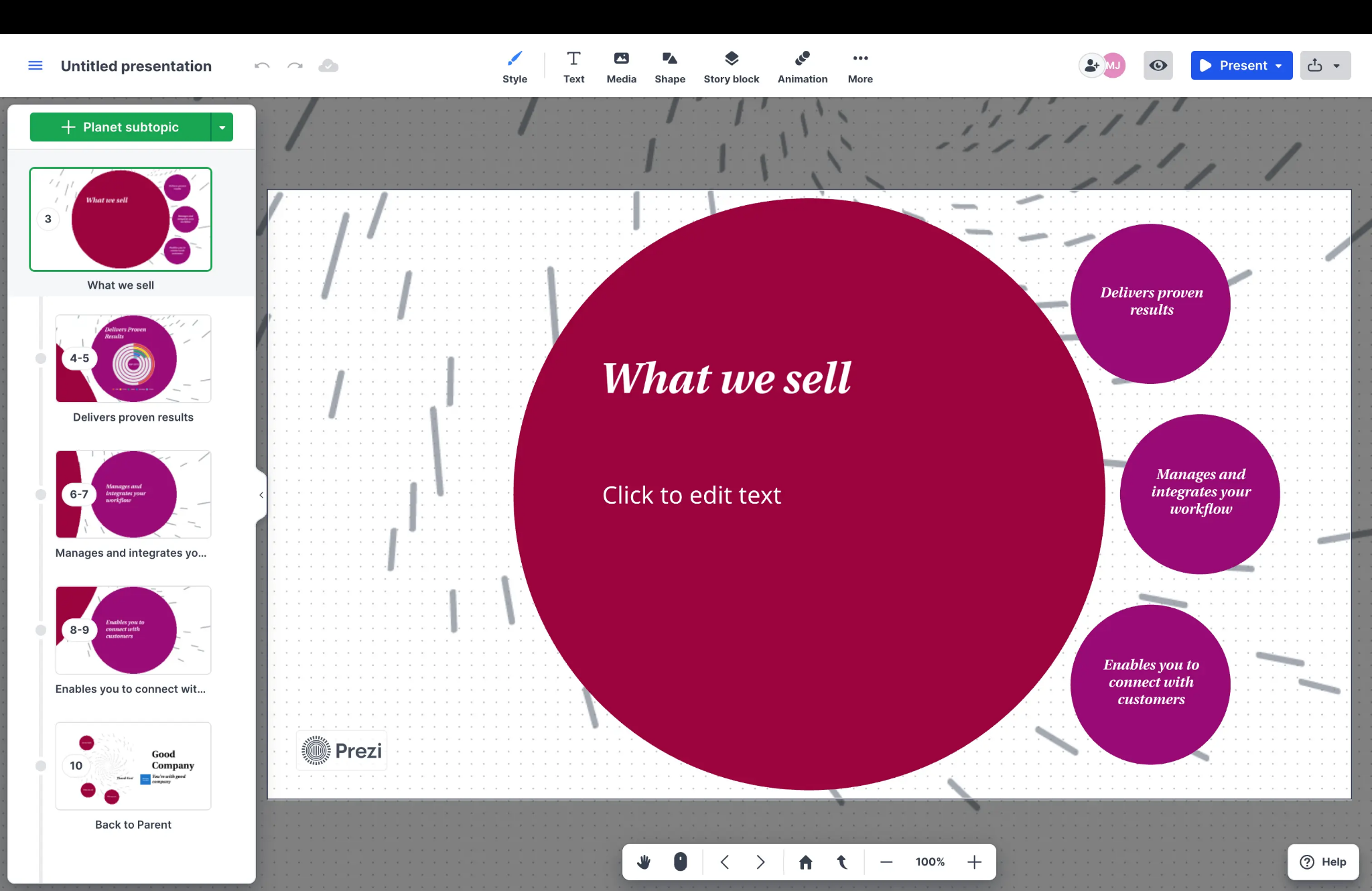This screenshot has height=891, width=1372.
Task: Click the back to parent arrow icon
Action: (x=842, y=862)
